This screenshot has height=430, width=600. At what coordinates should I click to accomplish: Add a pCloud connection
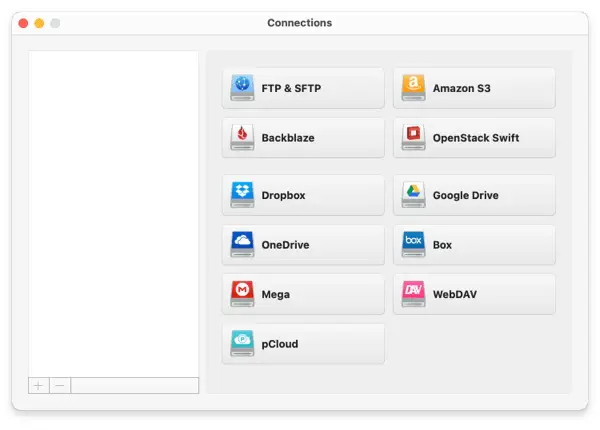click(303, 344)
